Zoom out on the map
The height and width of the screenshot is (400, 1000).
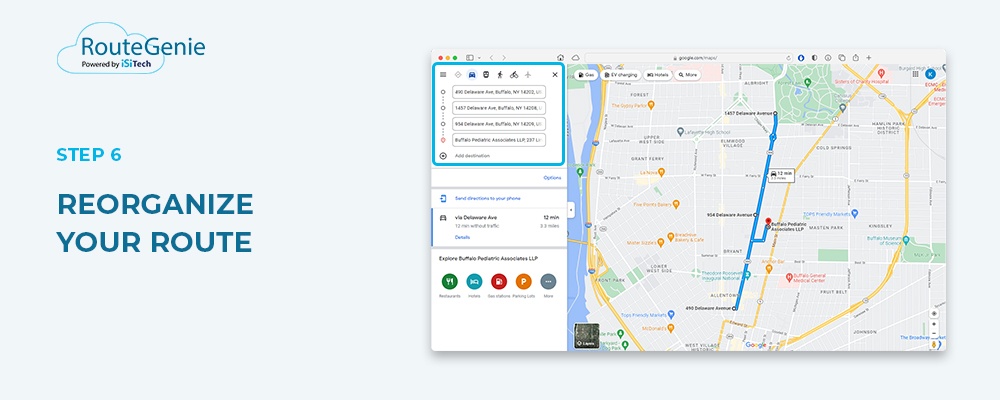point(934,333)
